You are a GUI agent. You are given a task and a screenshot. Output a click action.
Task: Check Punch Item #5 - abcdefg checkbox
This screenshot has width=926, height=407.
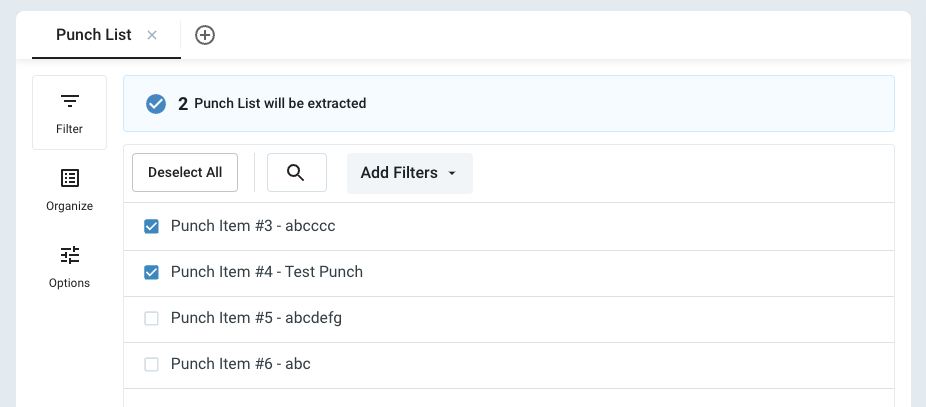click(152, 319)
